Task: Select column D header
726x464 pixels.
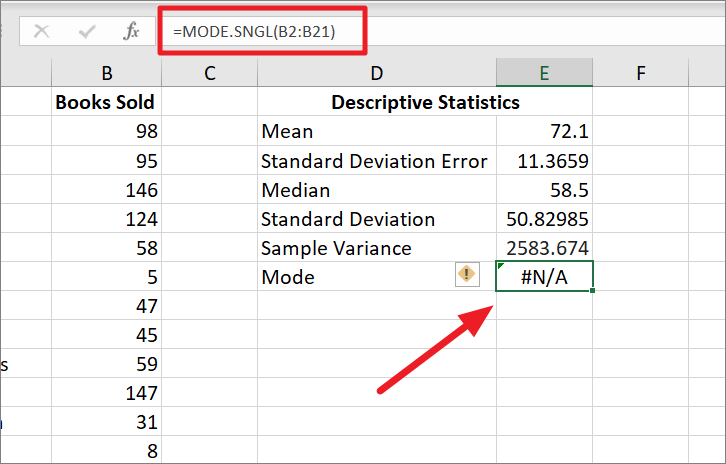Action: point(377,73)
